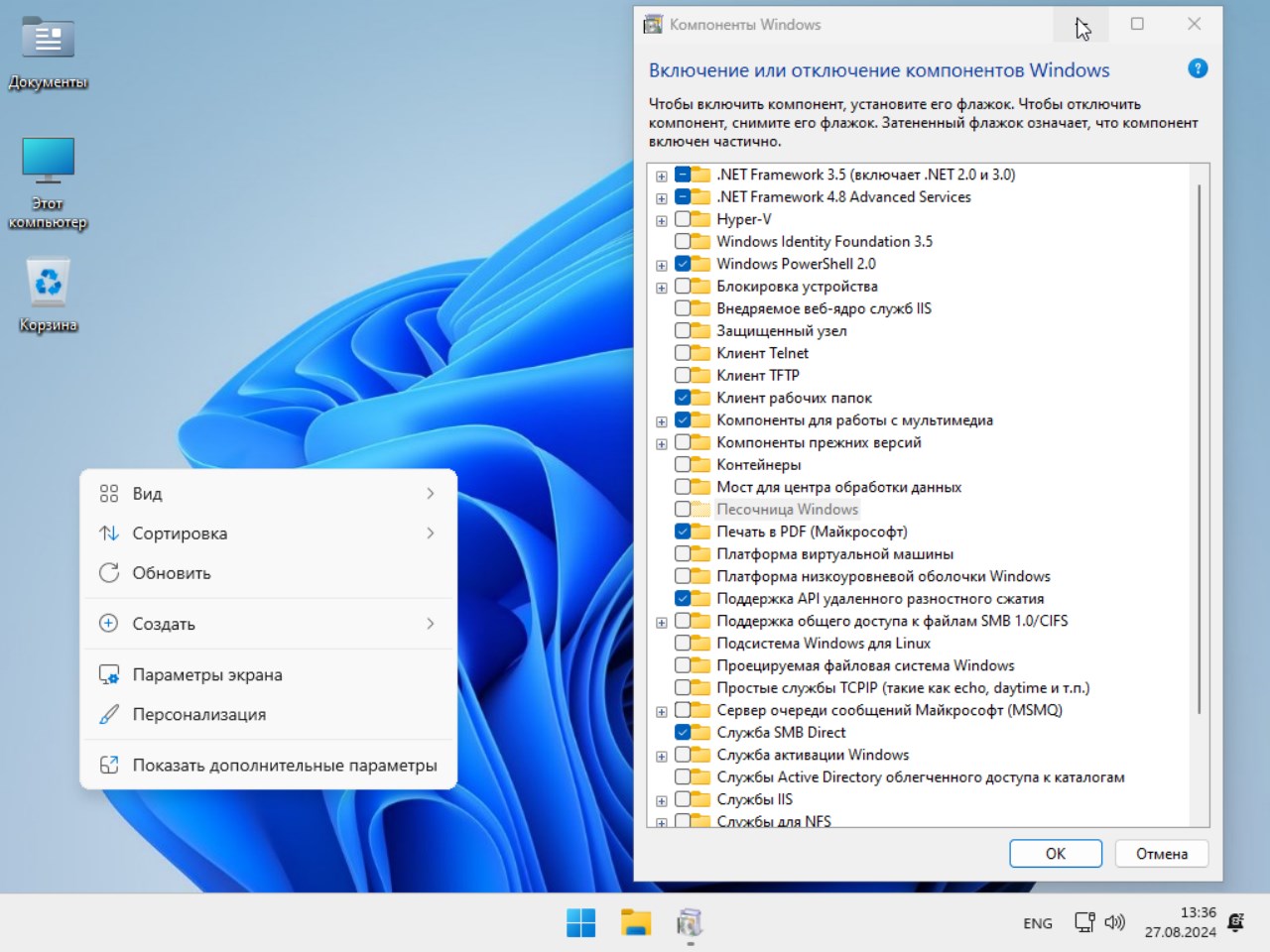Click the network icon in system tray
Image resolution: width=1270 pixels, height=952 pixels.
point(1083,922)
